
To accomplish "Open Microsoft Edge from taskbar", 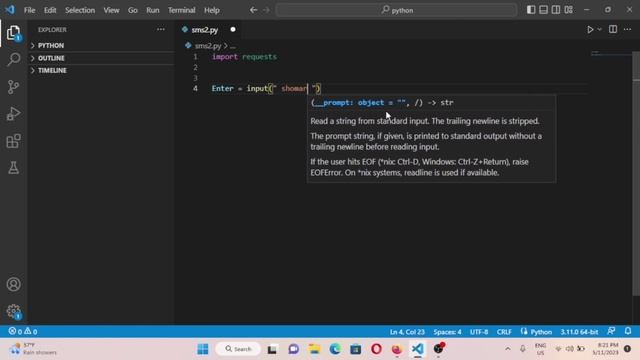I will pos(335,349).
